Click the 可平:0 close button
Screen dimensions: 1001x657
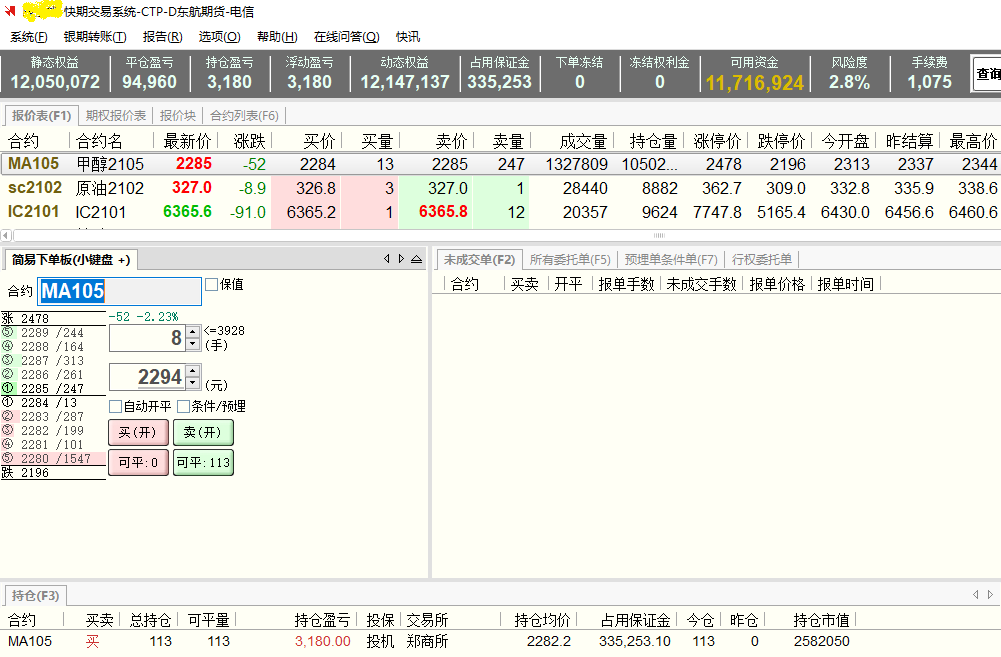coord(138,462)
